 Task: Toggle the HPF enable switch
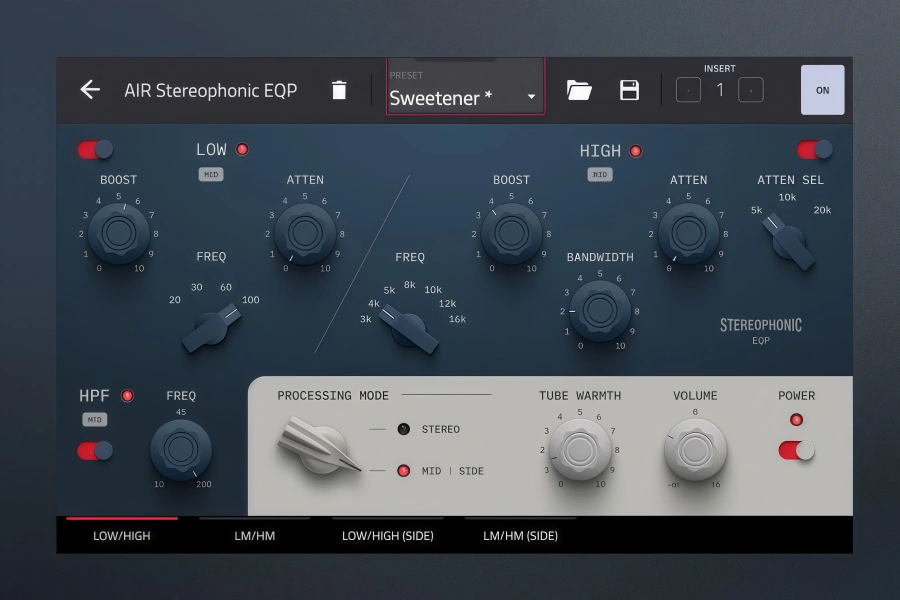point(95,451)
